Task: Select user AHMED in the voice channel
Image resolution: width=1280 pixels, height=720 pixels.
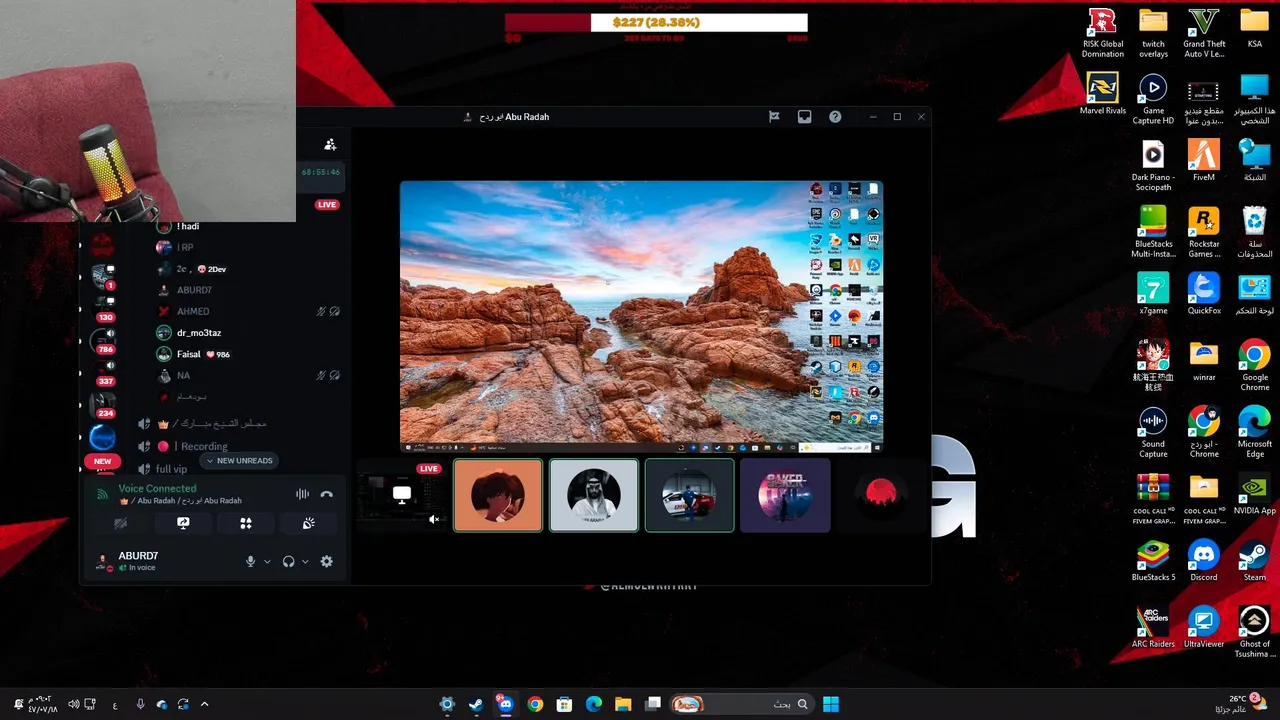Action: (x=193, y=311)
